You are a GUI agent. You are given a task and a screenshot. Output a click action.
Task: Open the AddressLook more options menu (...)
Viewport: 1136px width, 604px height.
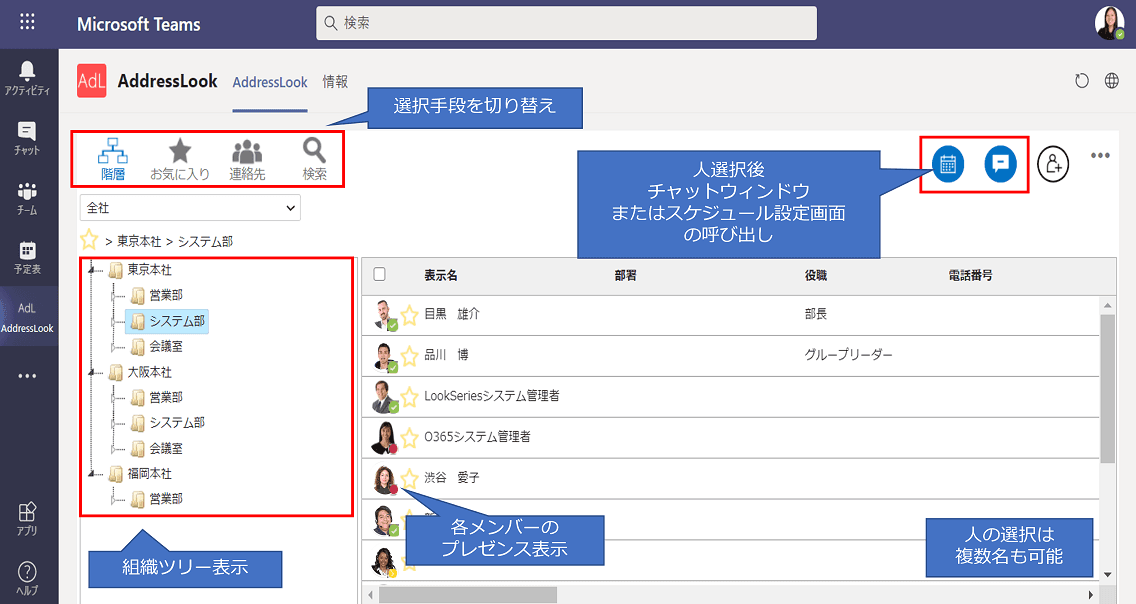pos(1100,154)
